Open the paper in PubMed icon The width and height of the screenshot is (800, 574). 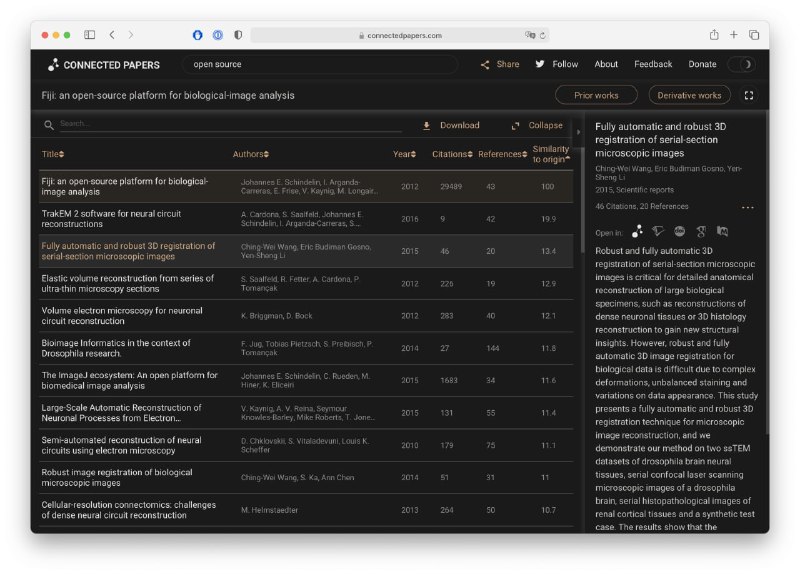[722, 232]
